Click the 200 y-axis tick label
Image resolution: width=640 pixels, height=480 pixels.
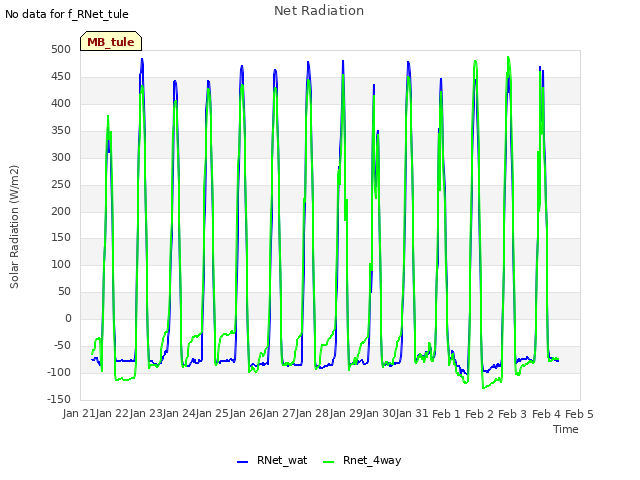click(61, 211)
